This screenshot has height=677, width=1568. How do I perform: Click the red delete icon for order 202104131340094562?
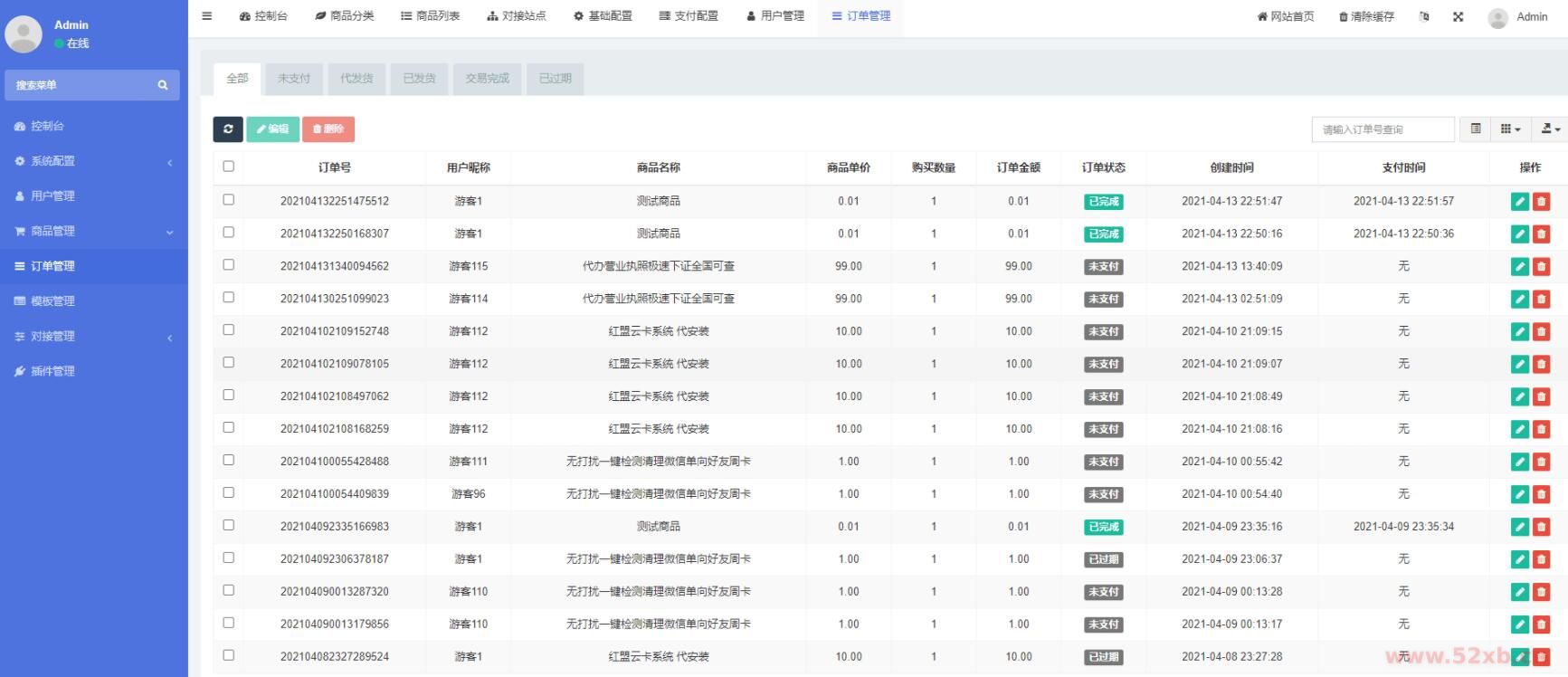pyautogui.click(x=1541, y=267)
